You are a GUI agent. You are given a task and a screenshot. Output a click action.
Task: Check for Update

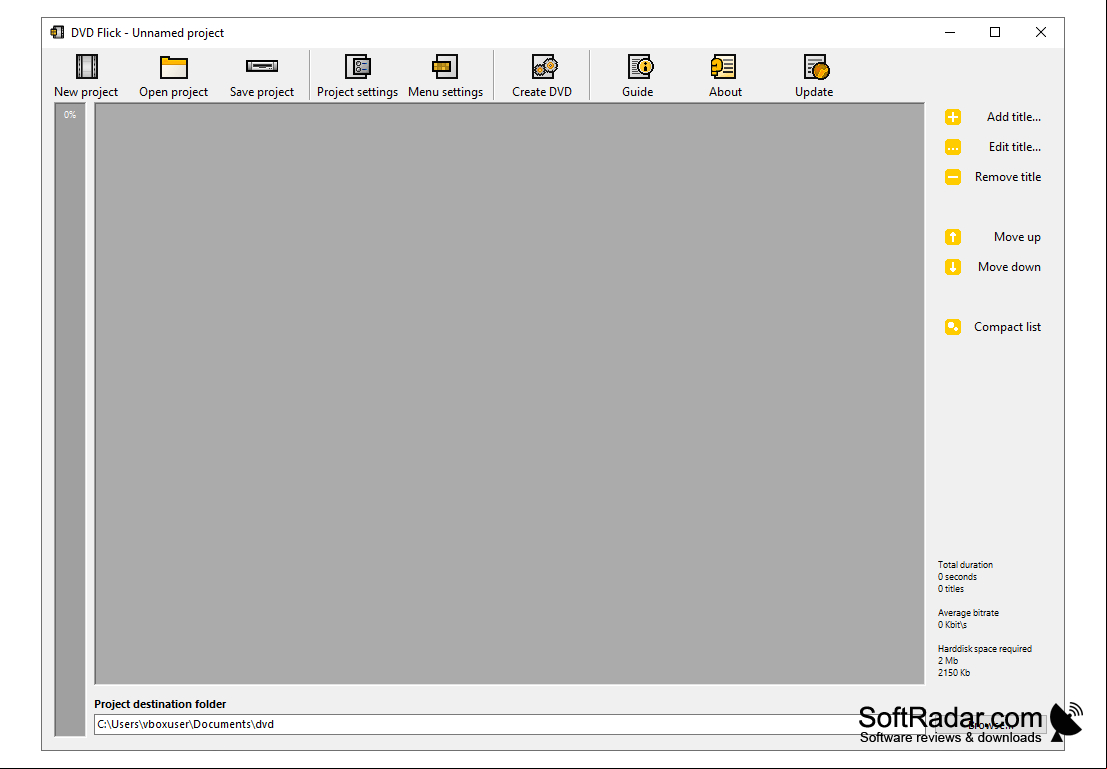click(814, 76)
